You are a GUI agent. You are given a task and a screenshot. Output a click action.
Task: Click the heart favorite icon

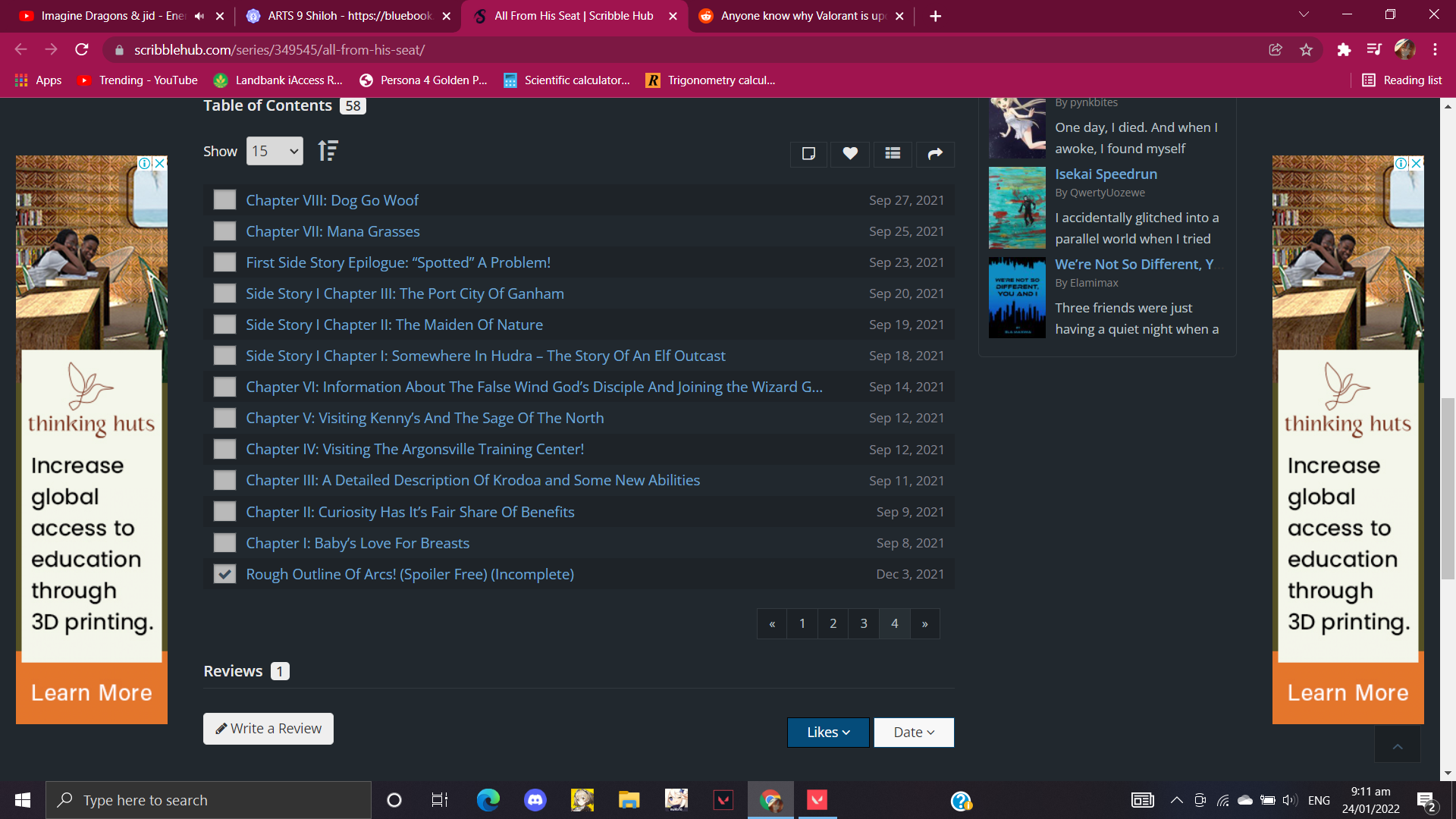point(850,154)
